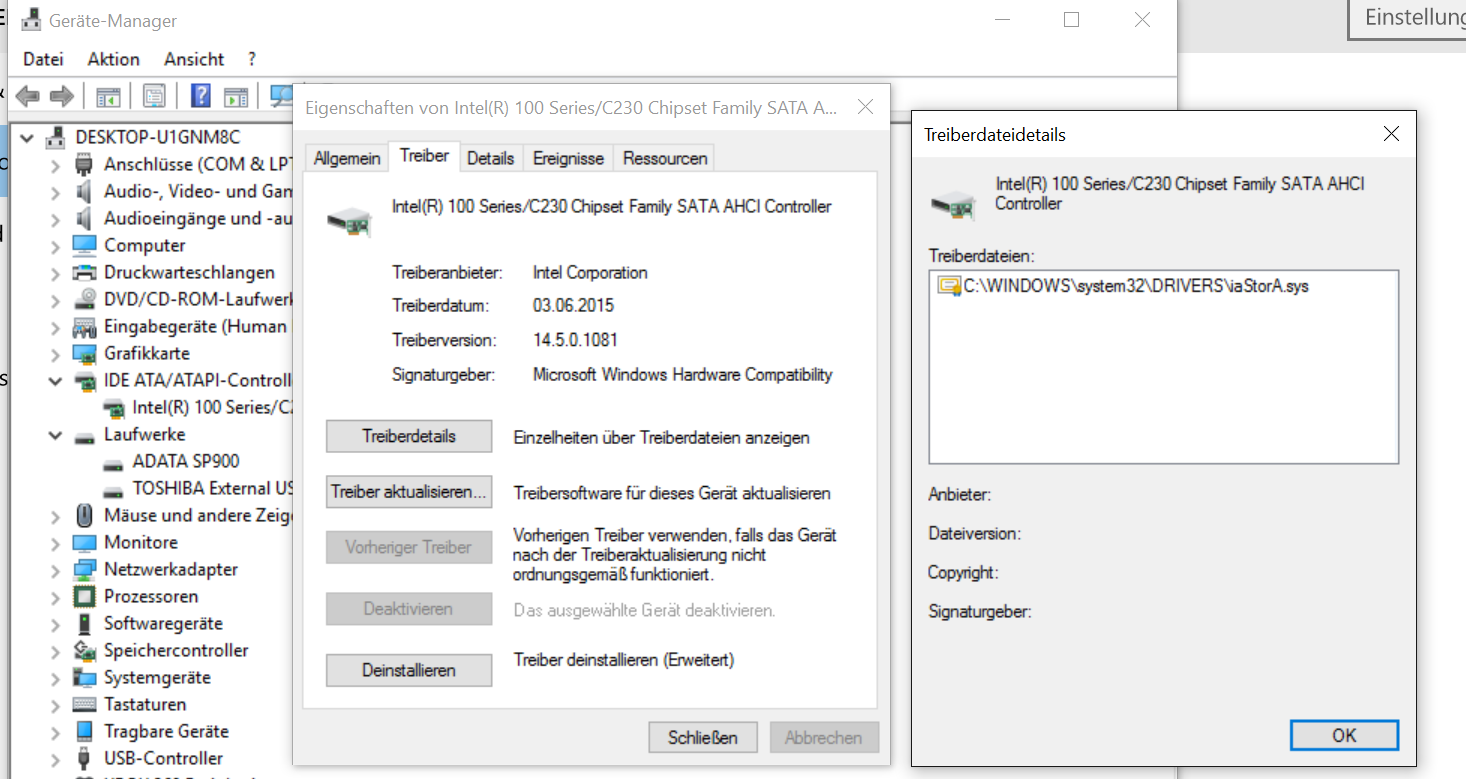The width and height of the screenshot is (1466, 779).
Task: Click the properties sheet toolbar icon
Action: click(154, 96)
